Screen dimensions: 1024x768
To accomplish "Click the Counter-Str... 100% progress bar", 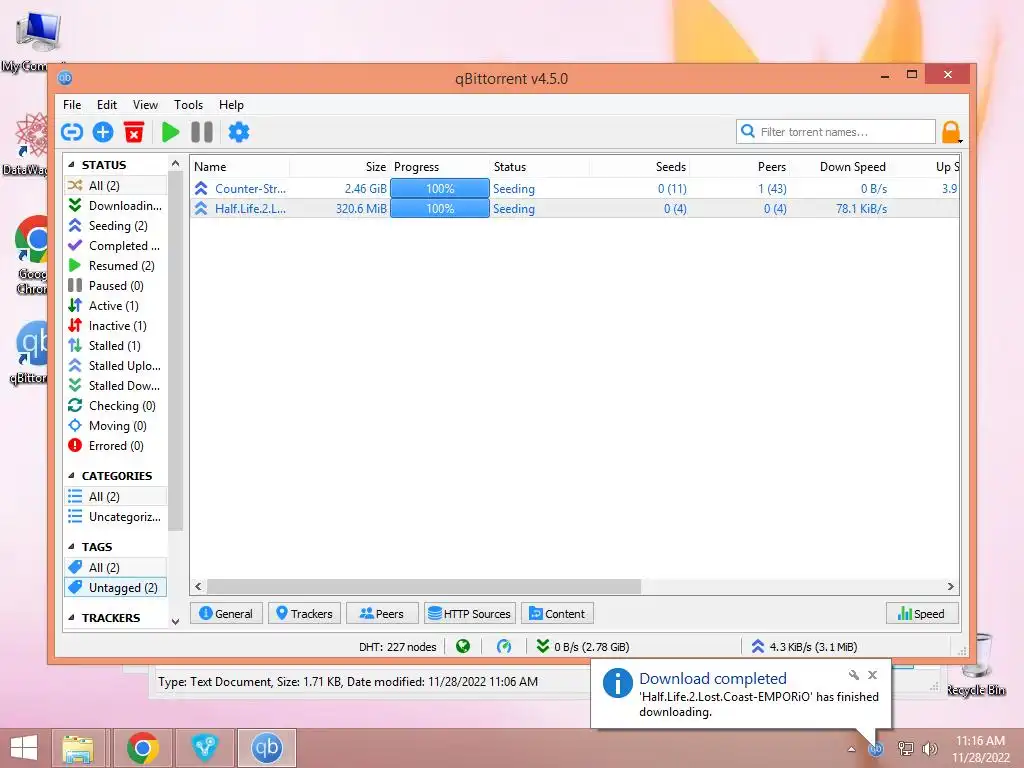I will (440, 189).
